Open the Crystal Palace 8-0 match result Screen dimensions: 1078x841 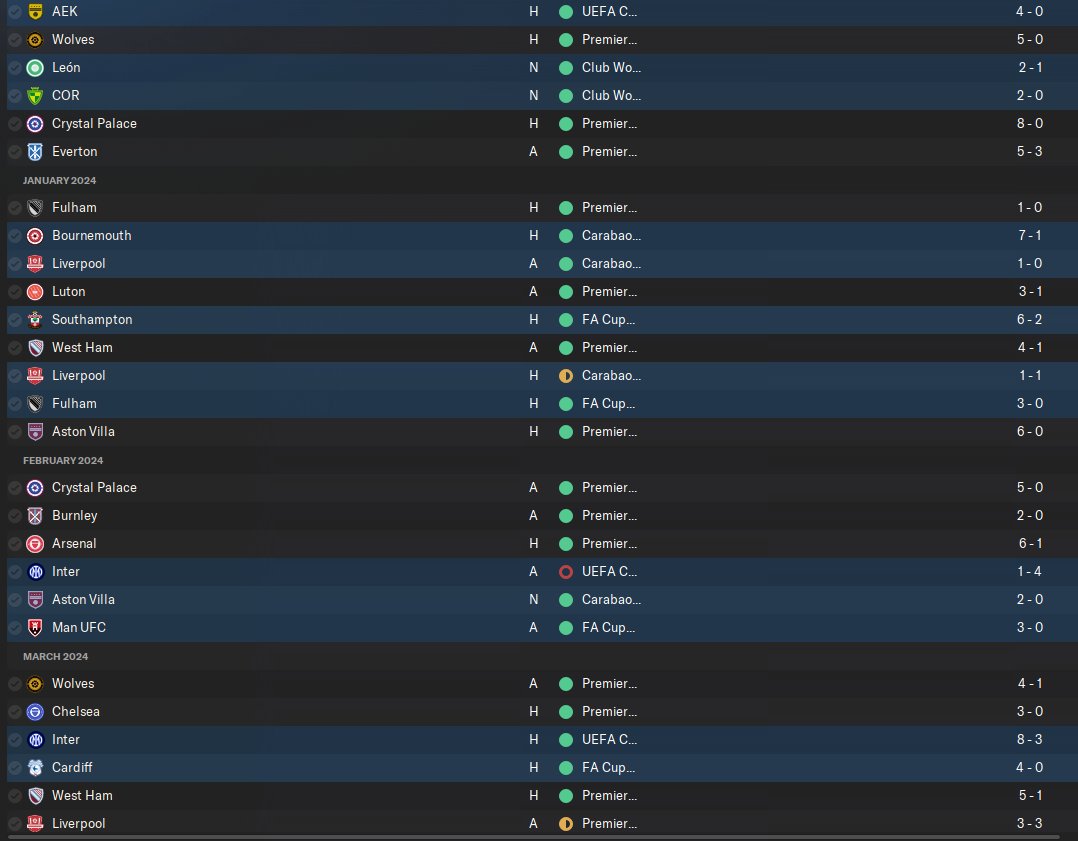click(x=1029, y=124)
